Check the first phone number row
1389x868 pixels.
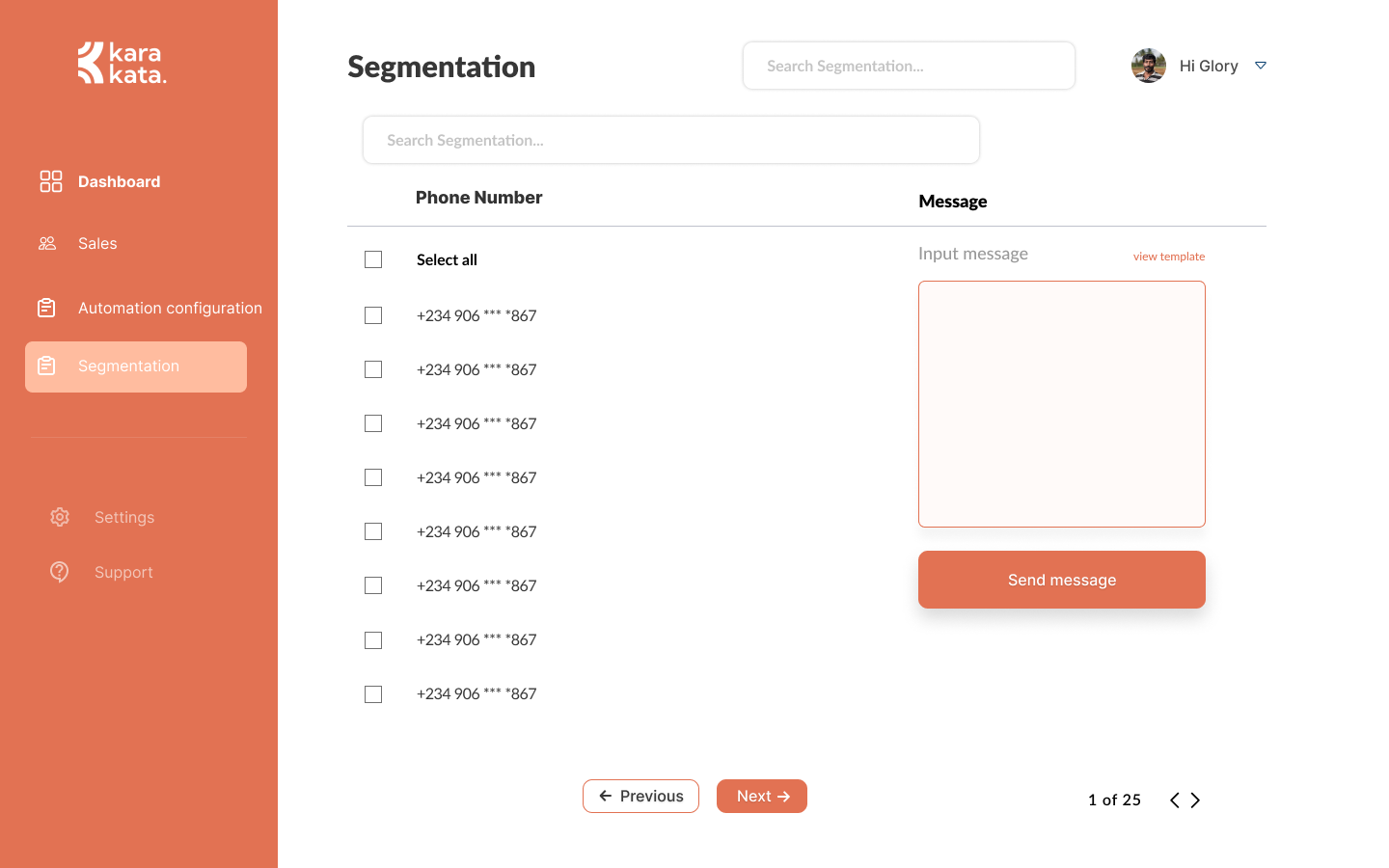(x=373, y=315)
